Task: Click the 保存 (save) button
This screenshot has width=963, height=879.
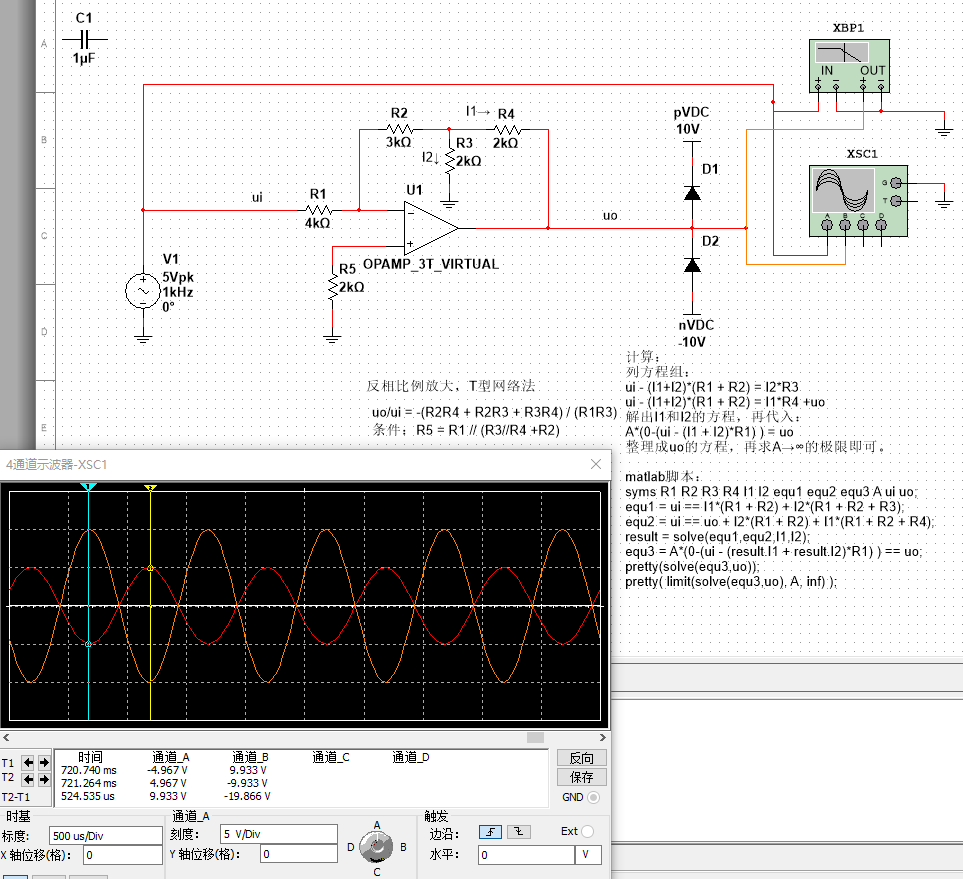Action: (581, 777)
